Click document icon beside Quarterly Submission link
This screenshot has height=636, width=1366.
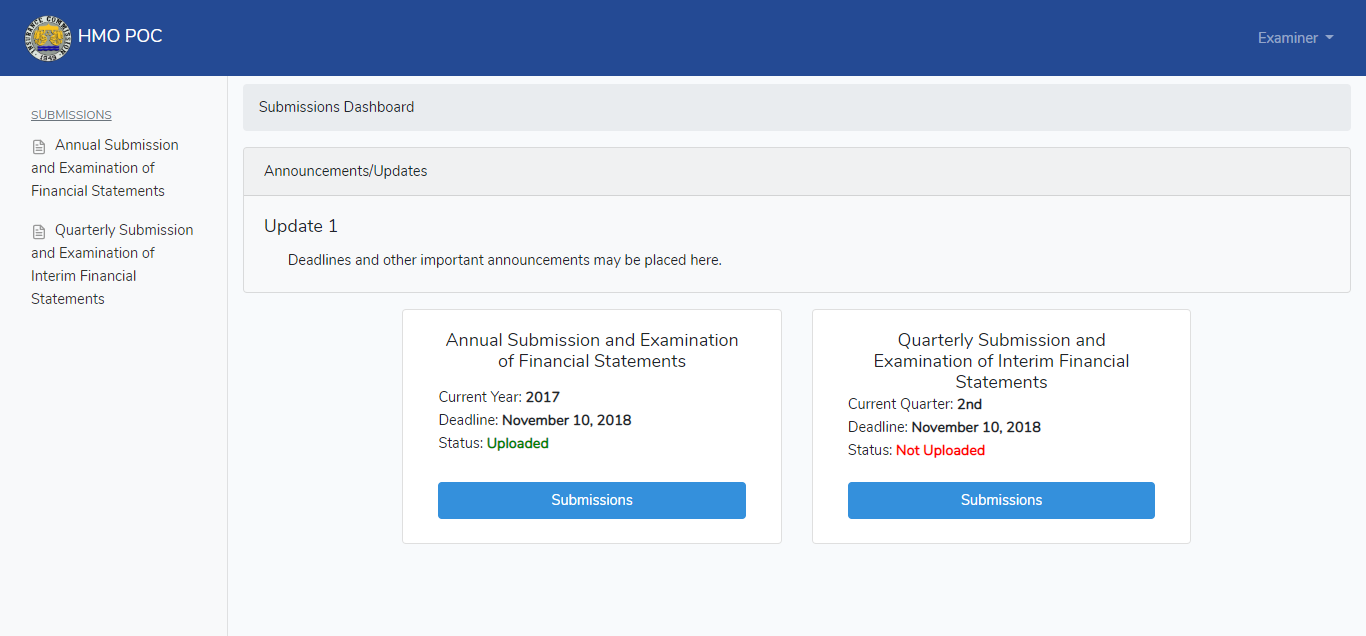[x=39, y=231]
